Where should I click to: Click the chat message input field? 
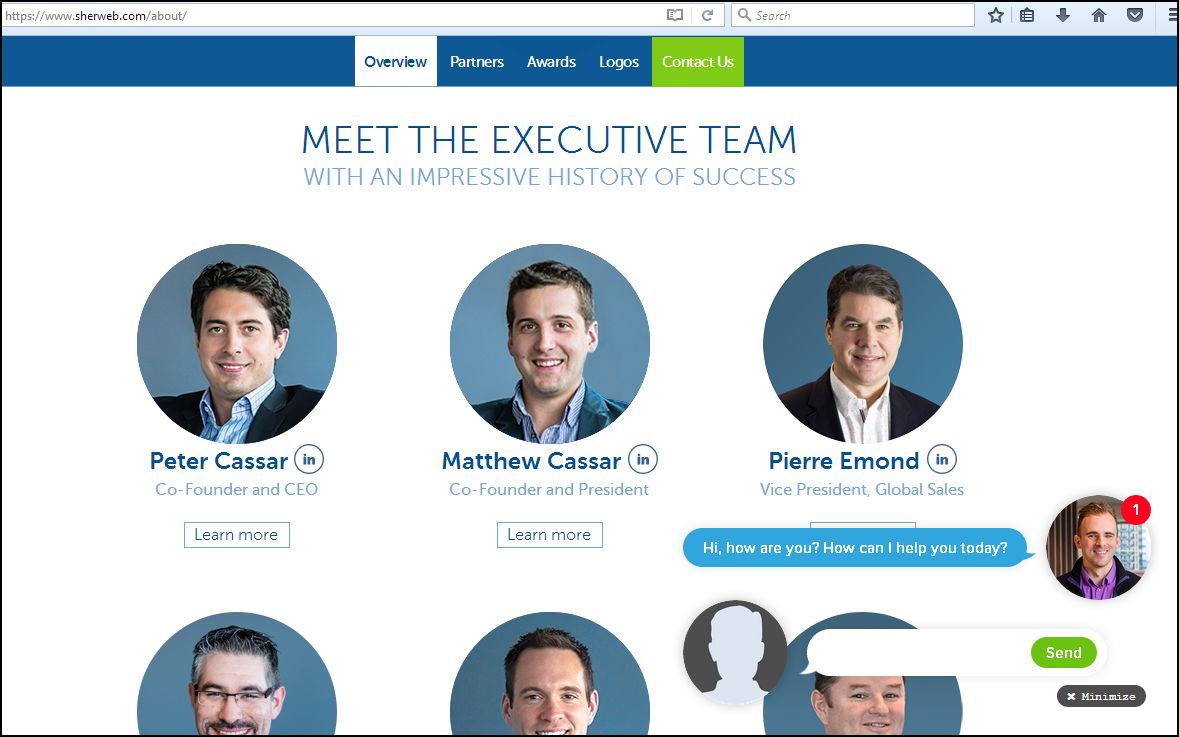[917, 653]
